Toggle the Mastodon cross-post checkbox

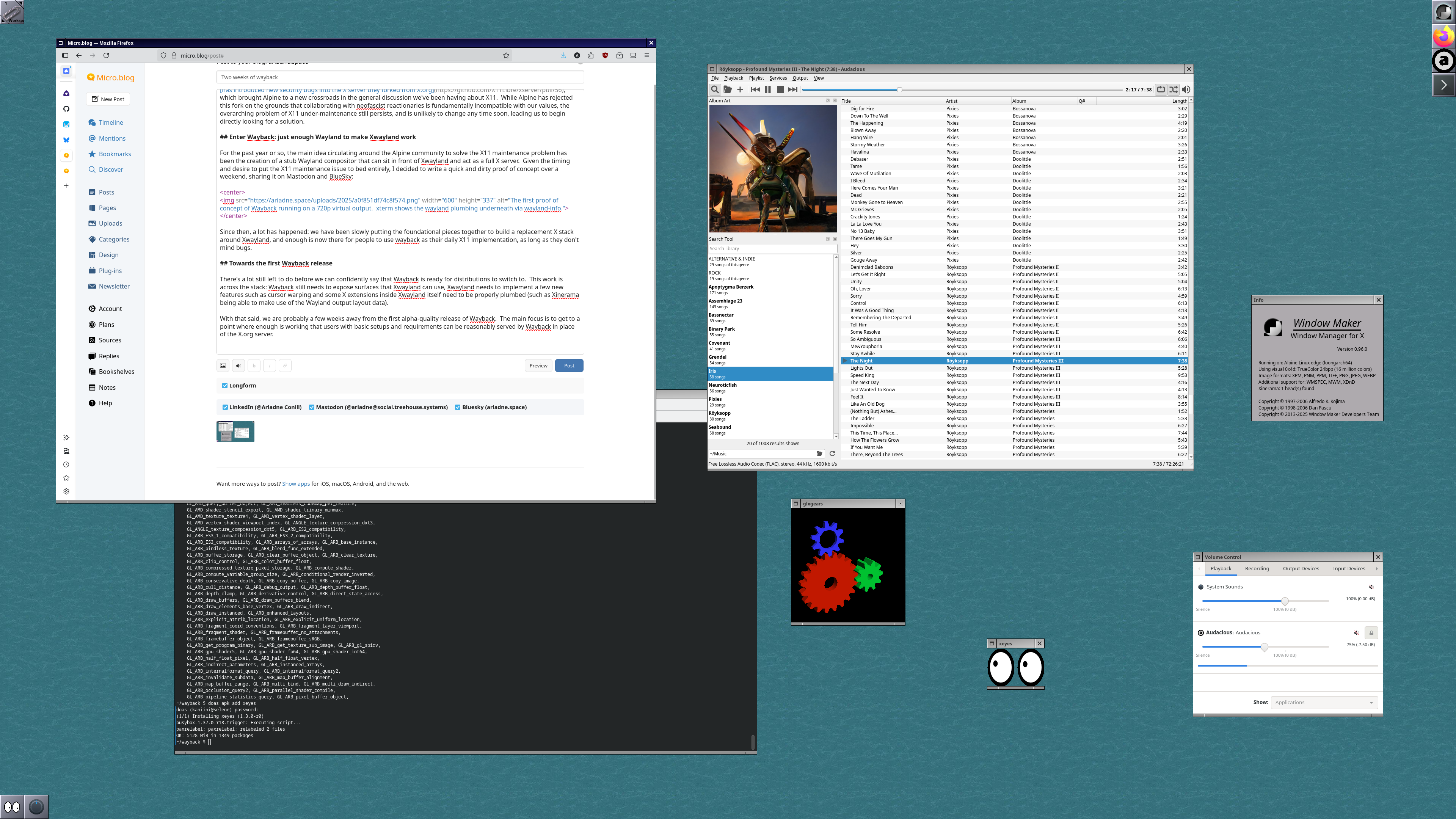(x=311, y=407)
